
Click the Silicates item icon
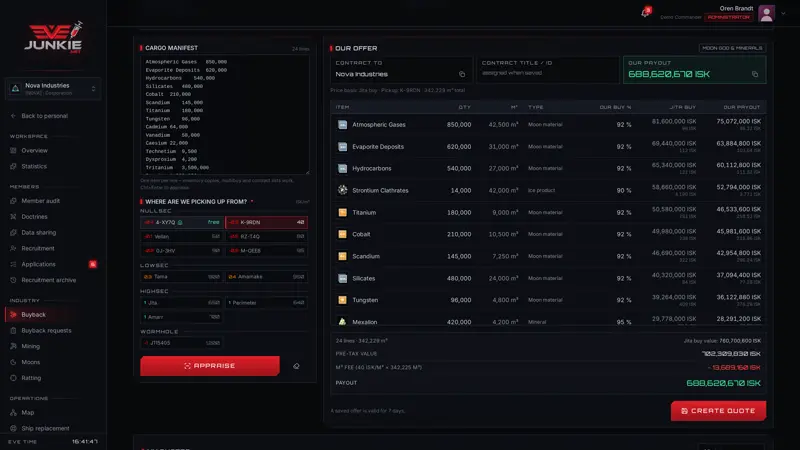coord(342,278)
